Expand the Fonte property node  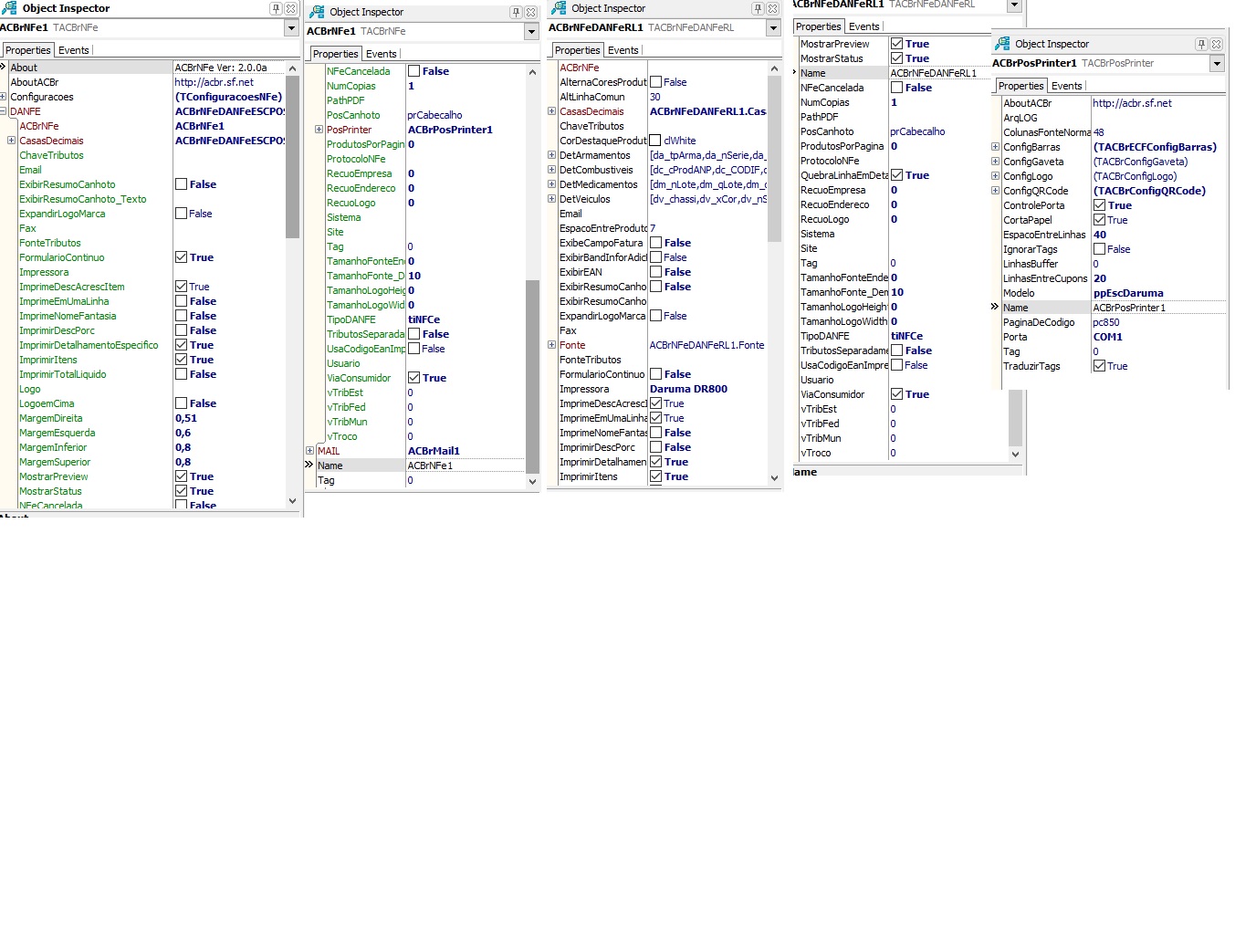point(551,345)
